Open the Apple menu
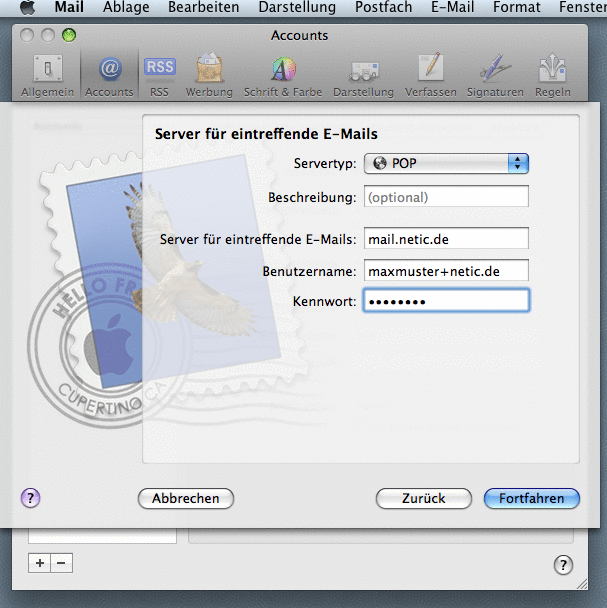 (27, 7)
